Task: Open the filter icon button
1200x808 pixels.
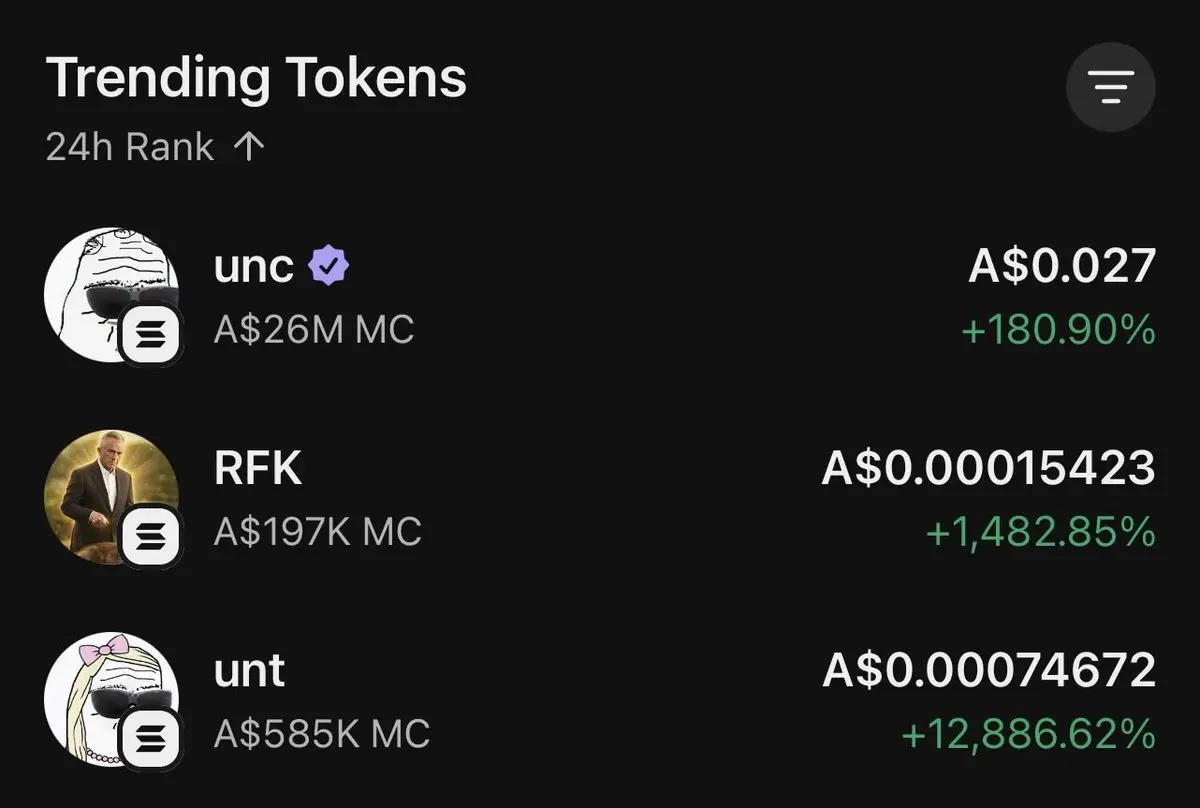Action: pos(1110,88)
